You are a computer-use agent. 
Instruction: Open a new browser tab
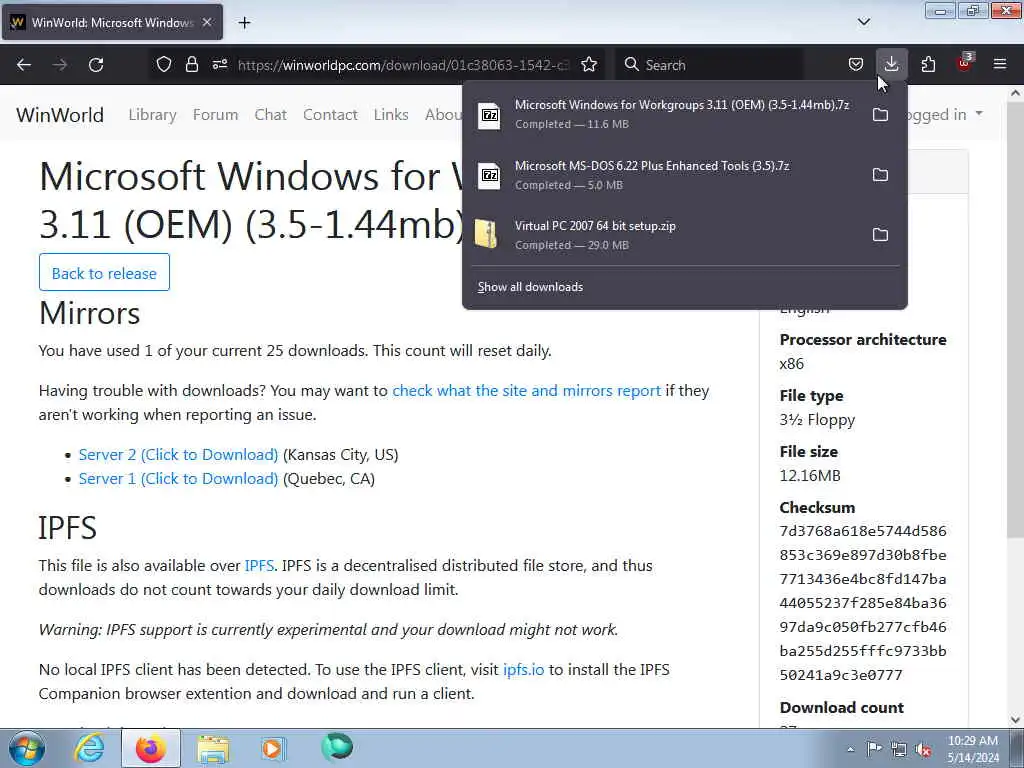tap(244, 23)
